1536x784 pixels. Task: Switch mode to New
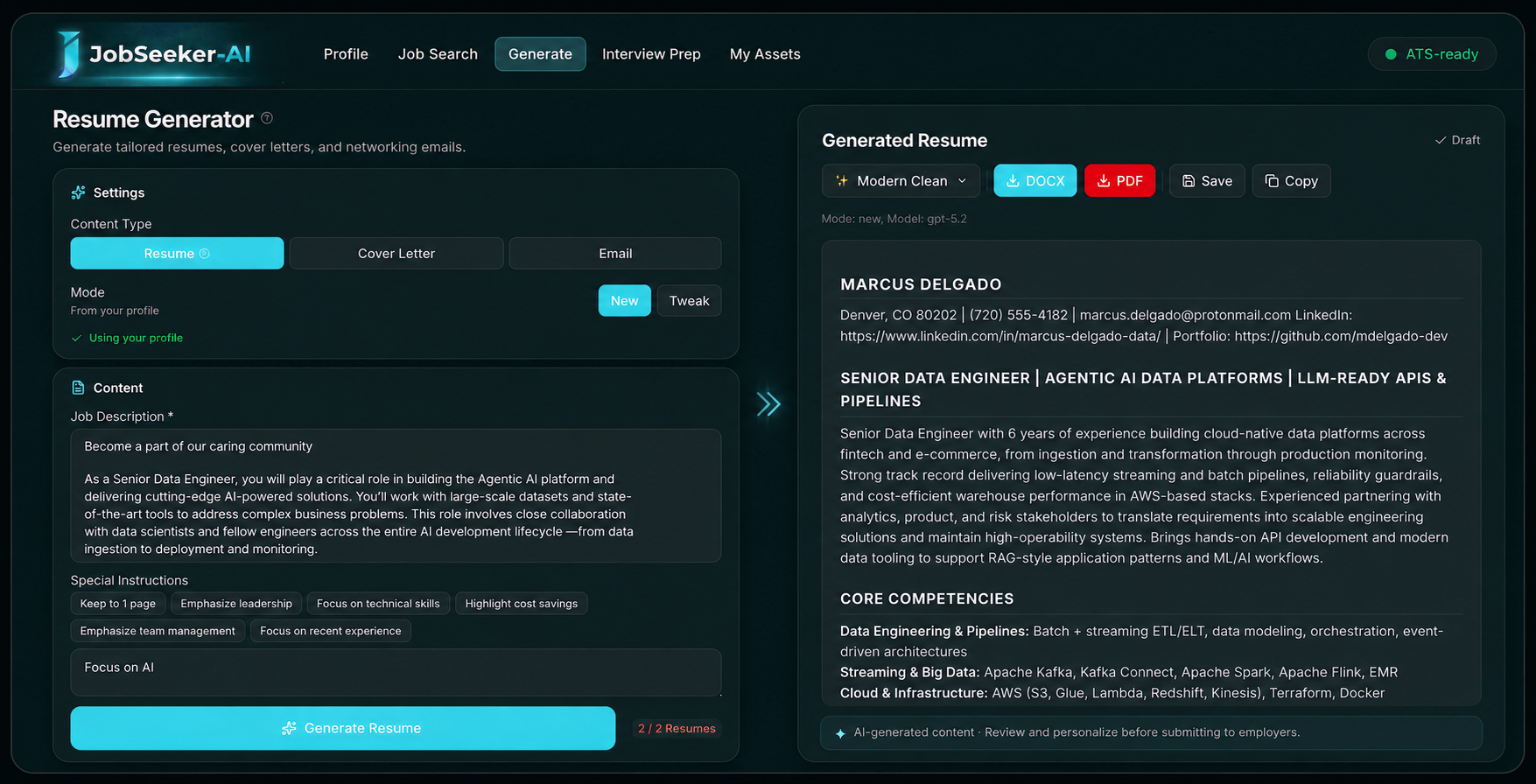(624, 300)
